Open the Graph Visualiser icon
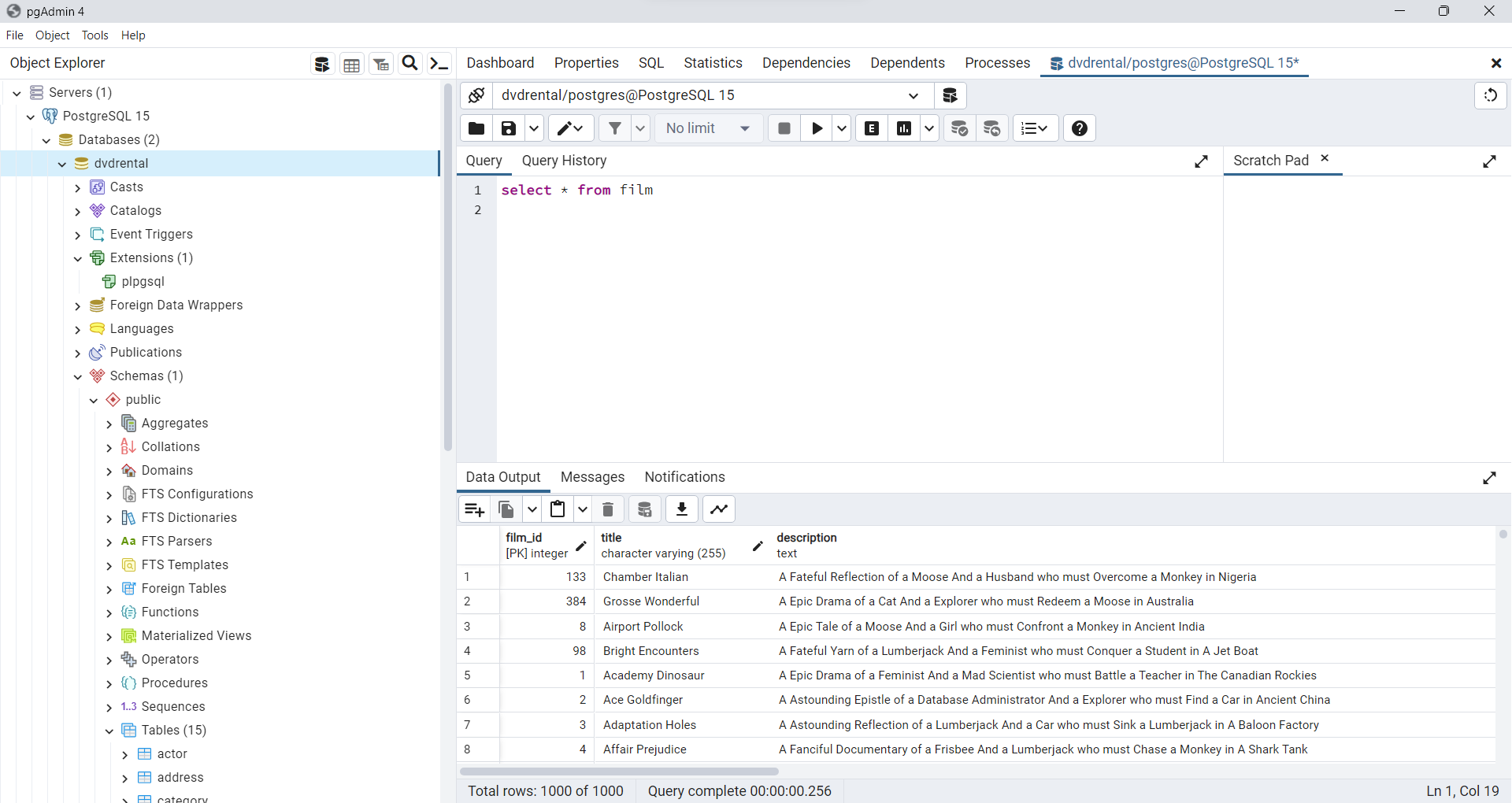The image size is (1512, 803). click(719, 509)
